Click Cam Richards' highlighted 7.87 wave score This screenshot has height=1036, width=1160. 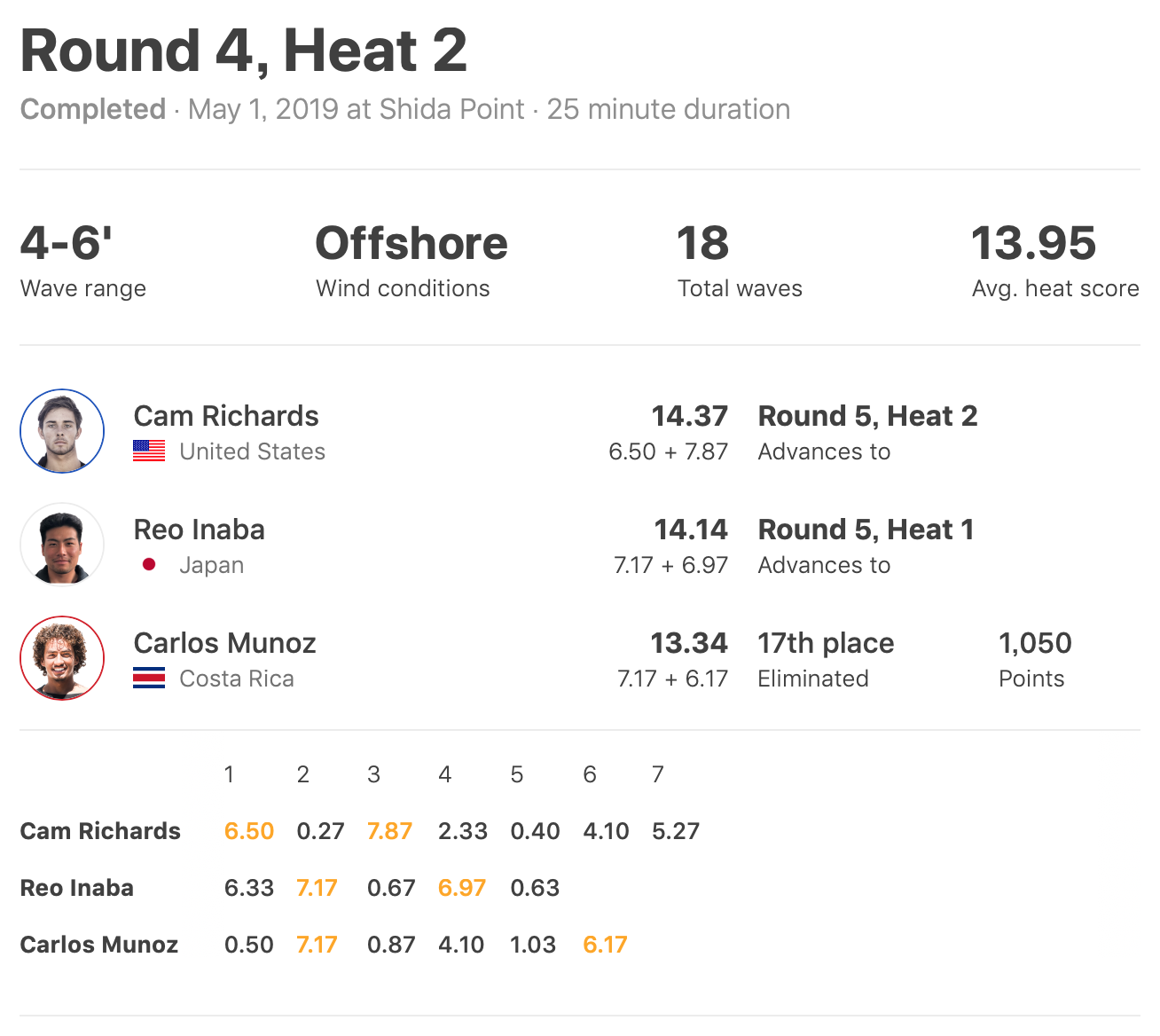[x=390, y=831]
